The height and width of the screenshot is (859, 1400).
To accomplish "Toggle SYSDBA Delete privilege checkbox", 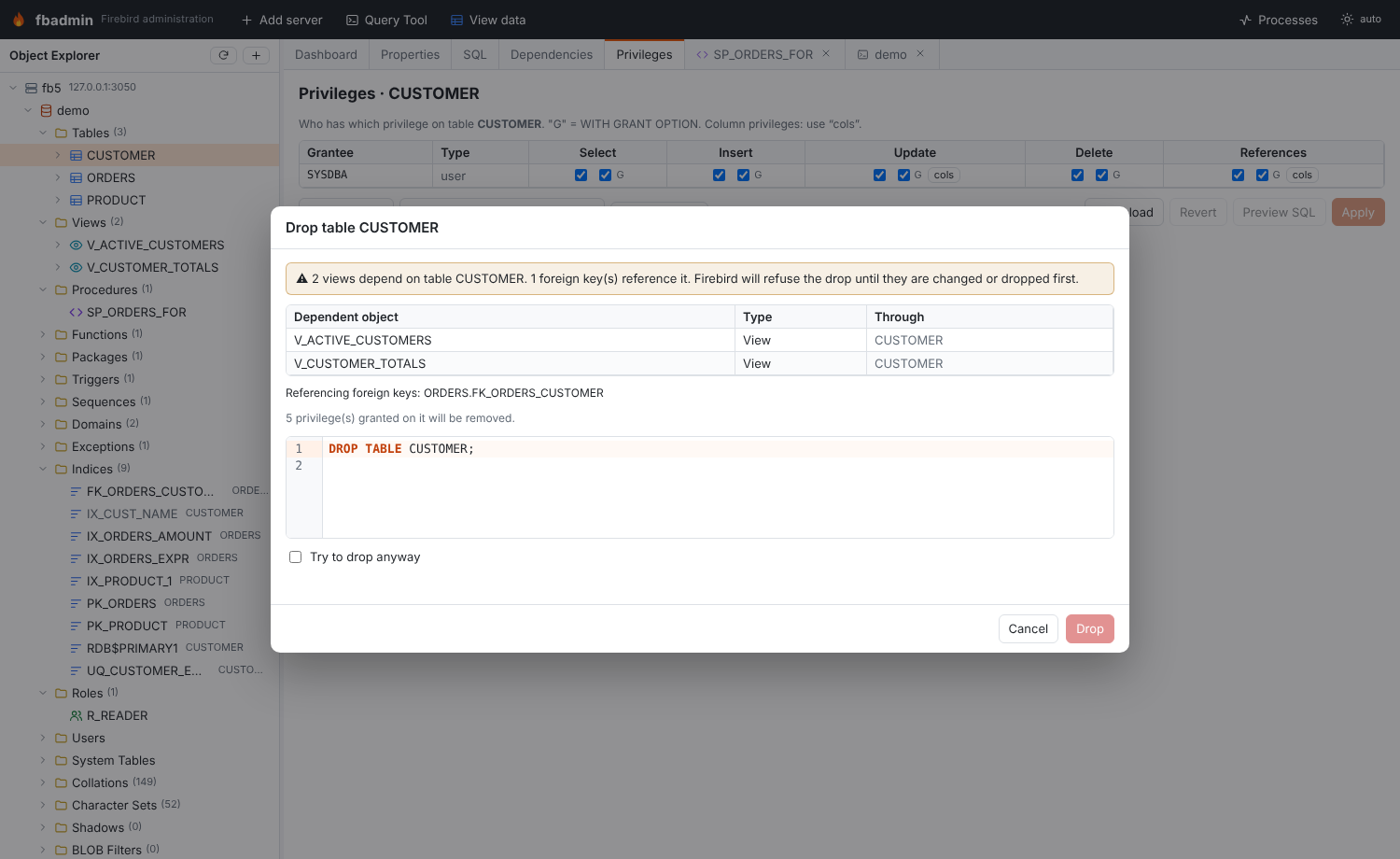I will (x=1078, y=176).
